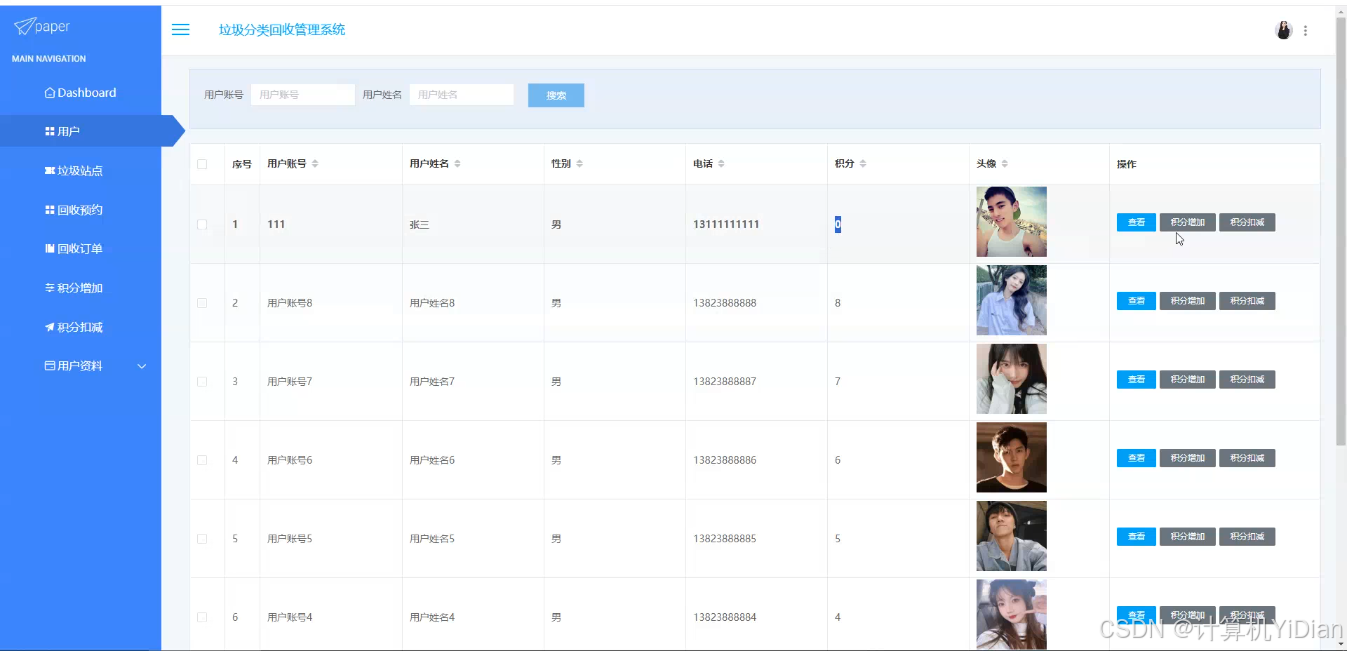Open avatar photo of 用户姓名5
Viewport: 1347px width, 651px height.
(1011, 536)
